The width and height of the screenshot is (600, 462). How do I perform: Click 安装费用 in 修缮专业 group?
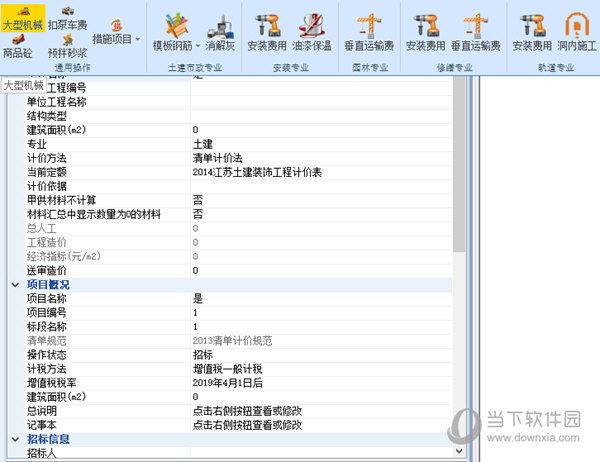(426, 32)
